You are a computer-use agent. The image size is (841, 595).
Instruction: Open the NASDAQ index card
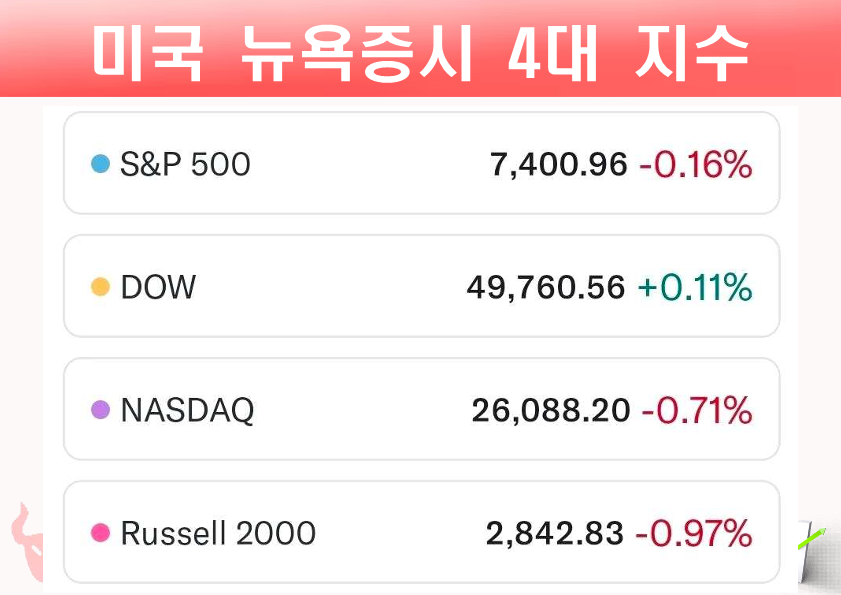[x=422, y=409]
